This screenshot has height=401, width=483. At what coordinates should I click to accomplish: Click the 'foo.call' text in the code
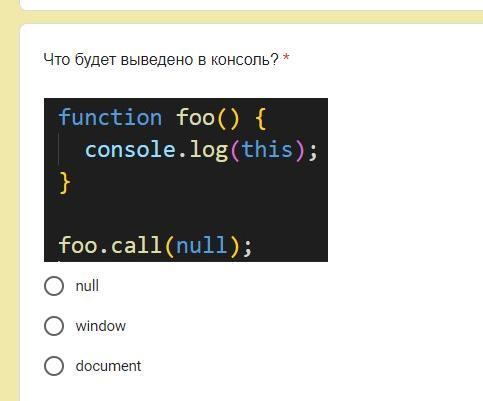(x=110, y=246)
